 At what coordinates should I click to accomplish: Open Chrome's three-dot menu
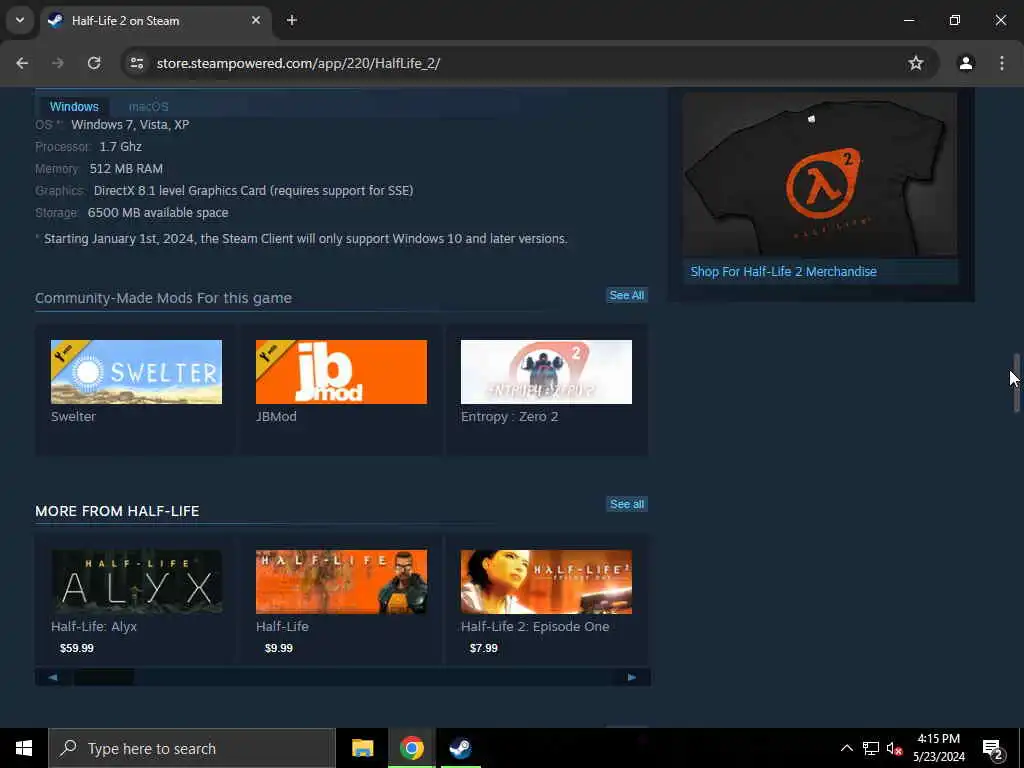pyautogui.click(x=1002, y=63)
